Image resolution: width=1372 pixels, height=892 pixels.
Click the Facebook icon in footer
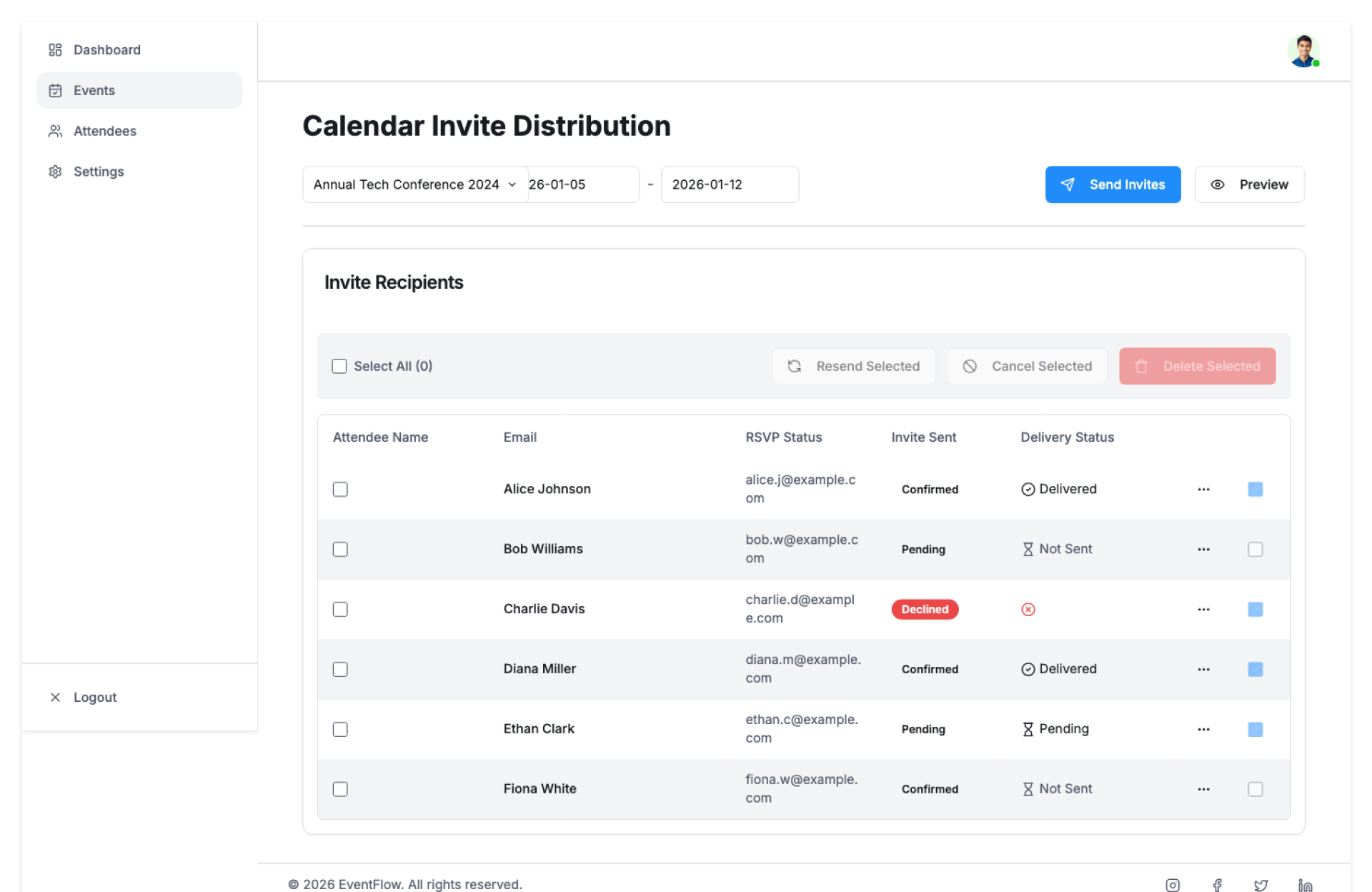pyautogui.click(x=1217, y=885)
